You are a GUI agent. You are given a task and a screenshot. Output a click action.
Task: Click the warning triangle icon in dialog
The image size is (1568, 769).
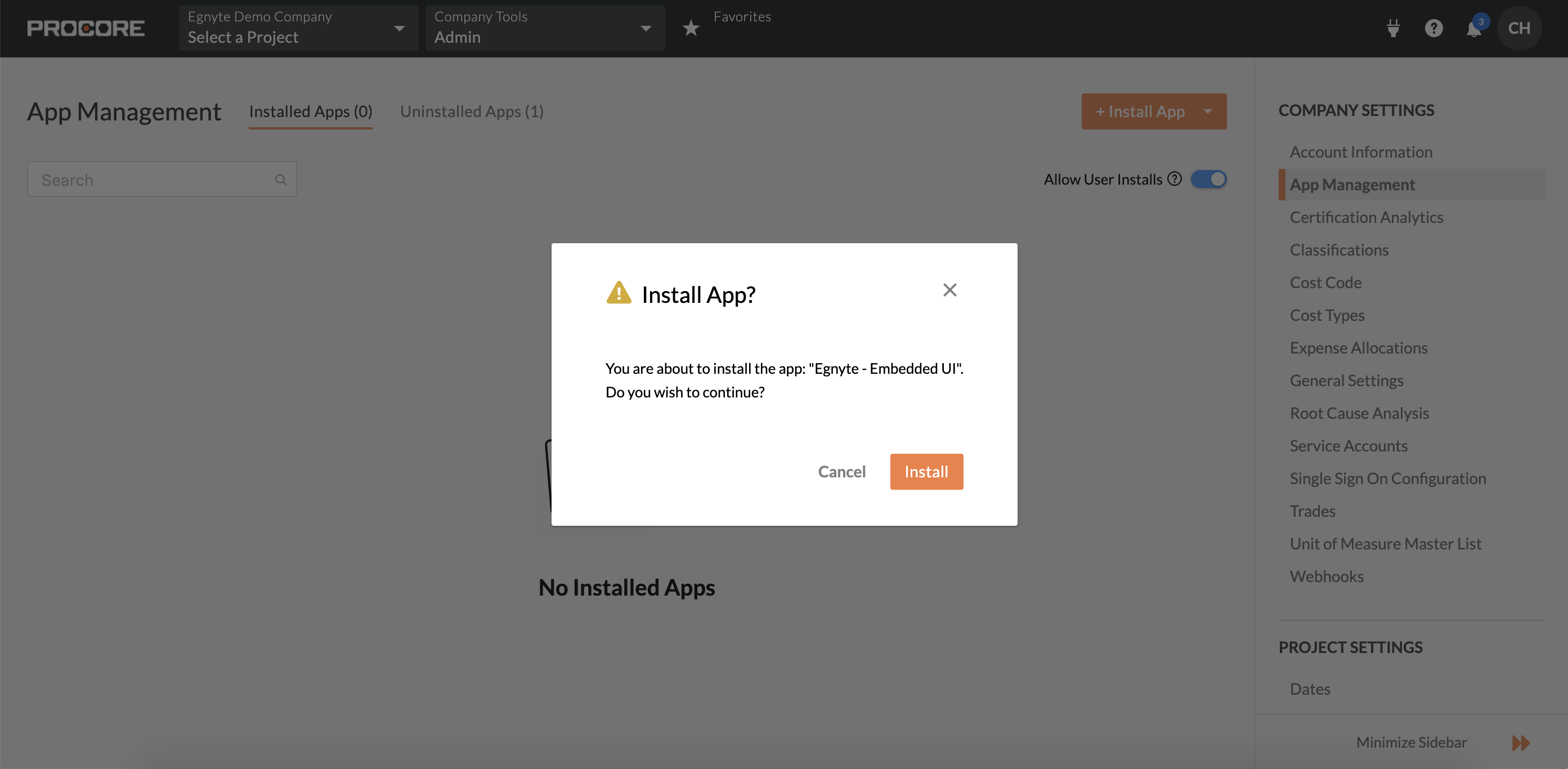click(619, 293)
